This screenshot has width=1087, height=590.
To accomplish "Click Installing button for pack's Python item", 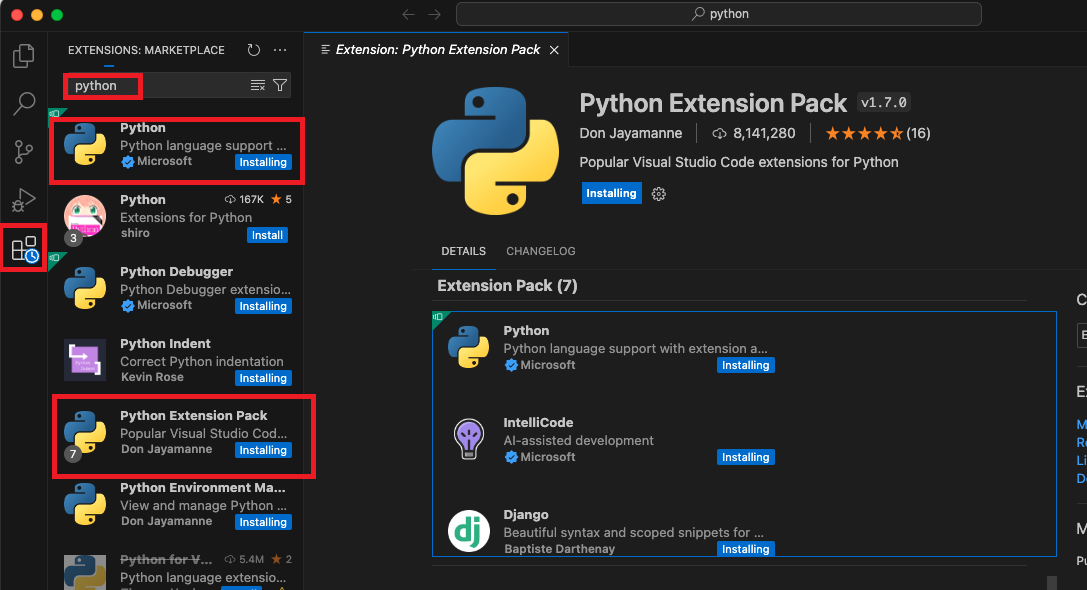I will tap(746, 365).
